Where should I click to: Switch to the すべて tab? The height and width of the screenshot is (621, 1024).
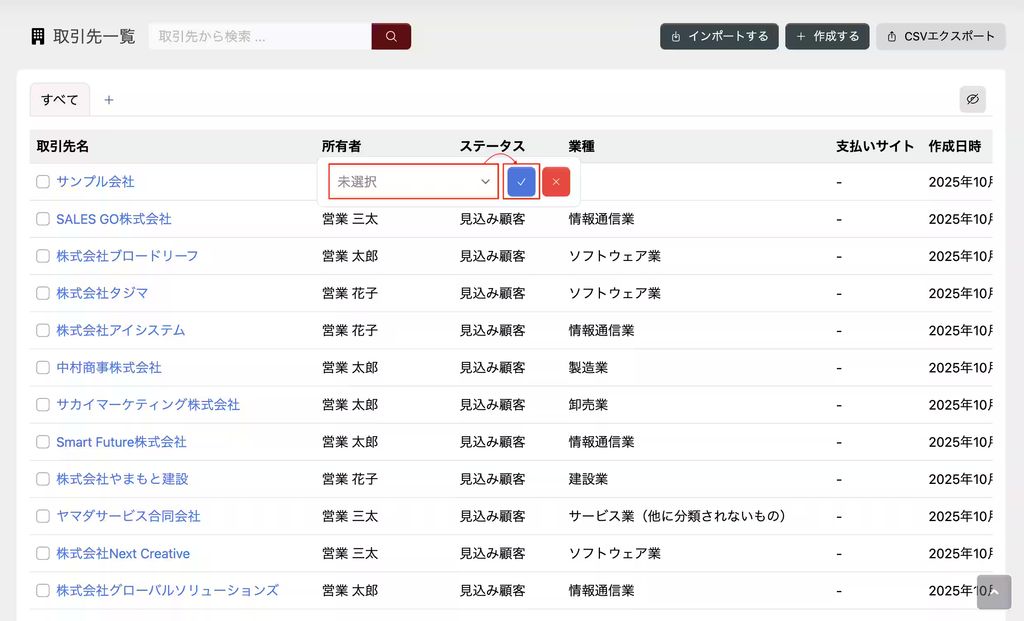coord(59,100)
